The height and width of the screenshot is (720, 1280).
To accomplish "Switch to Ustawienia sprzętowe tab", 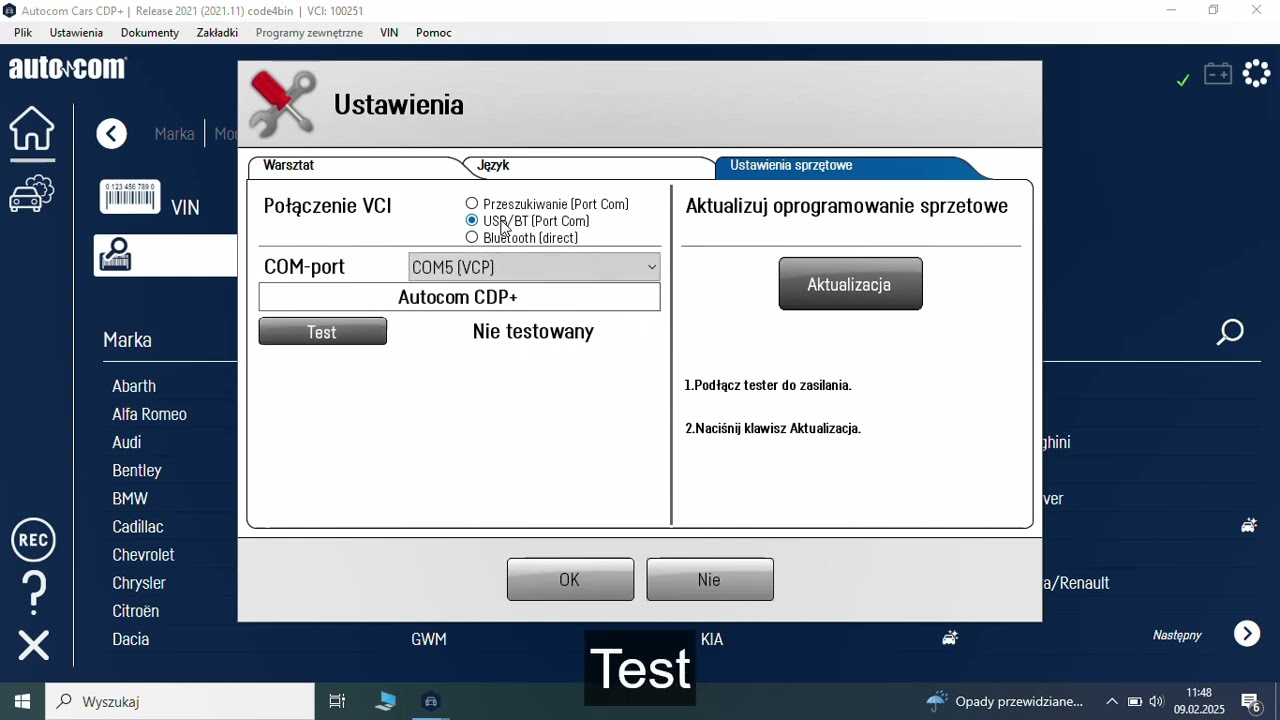I will pyautogui.click(x=791, y=165).
